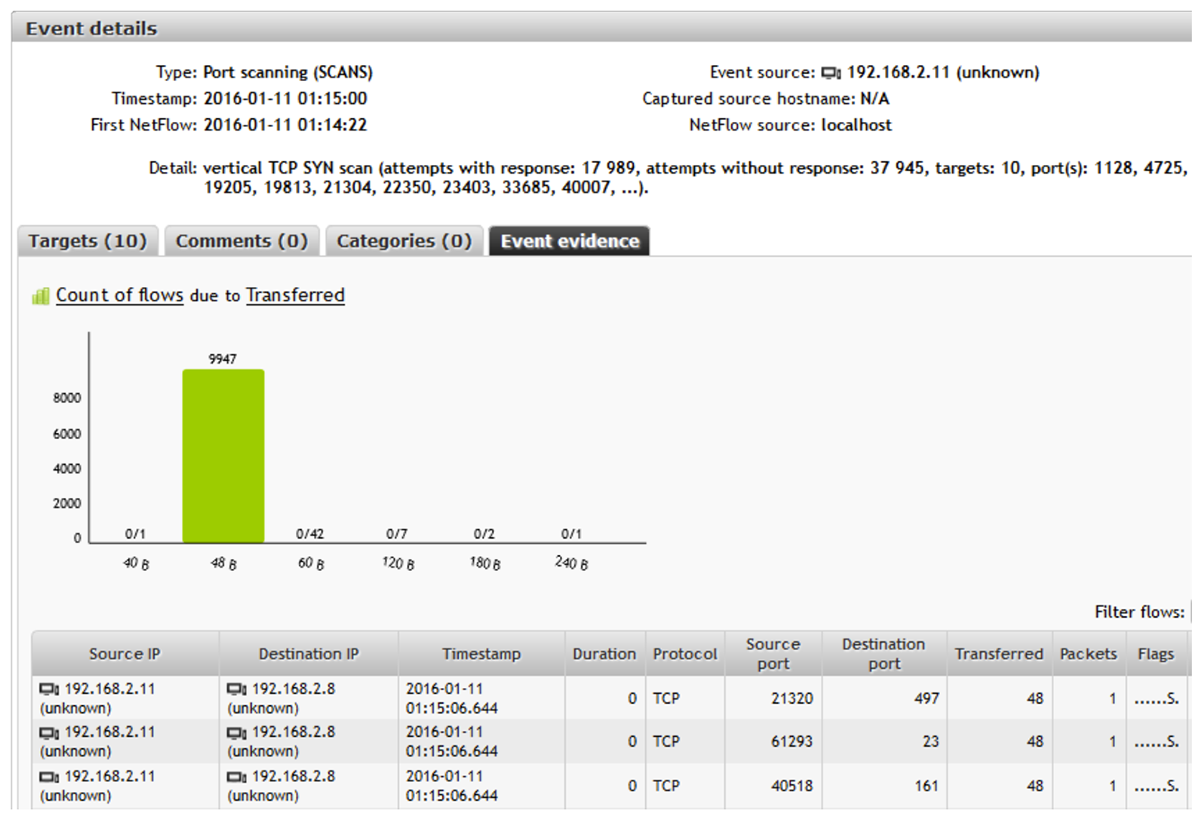Screen dimensions: 1200x822
Task: Click the 0/42 label above 60 B
Action: (x=310, y=534)
